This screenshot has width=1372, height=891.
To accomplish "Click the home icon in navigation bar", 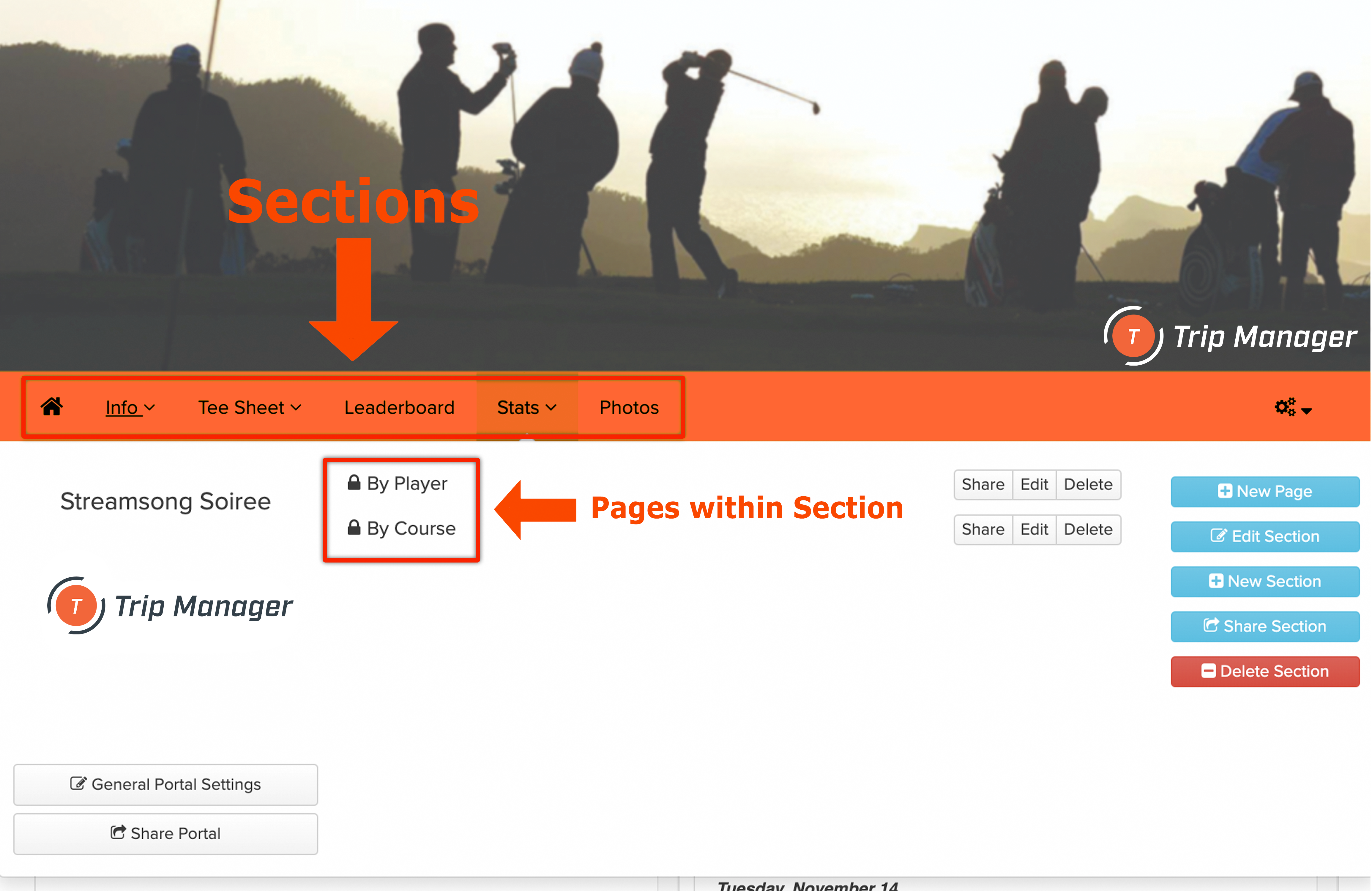I will point(51,407).
